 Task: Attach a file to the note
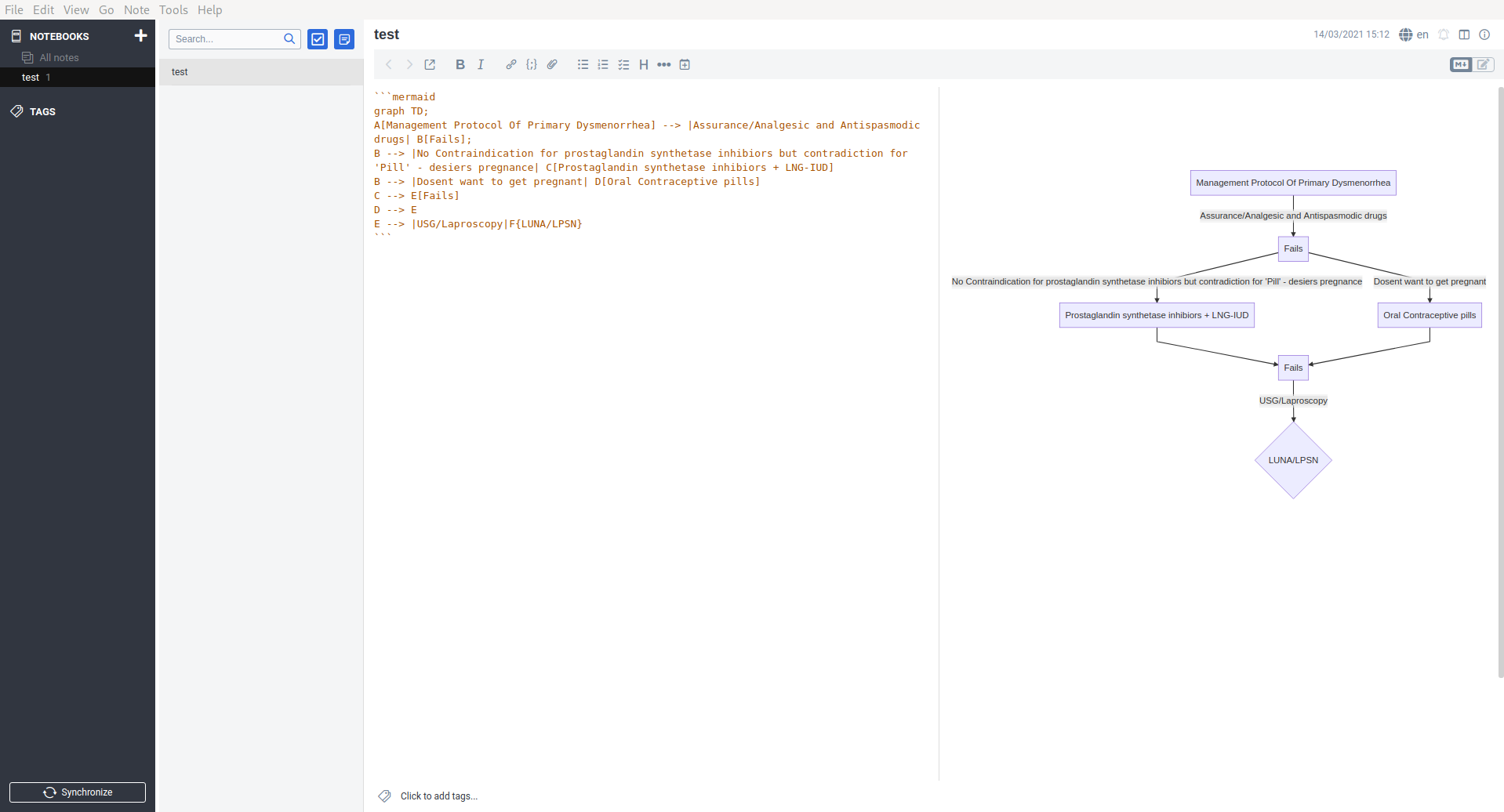pyautogui.click(x=552, y=64)
